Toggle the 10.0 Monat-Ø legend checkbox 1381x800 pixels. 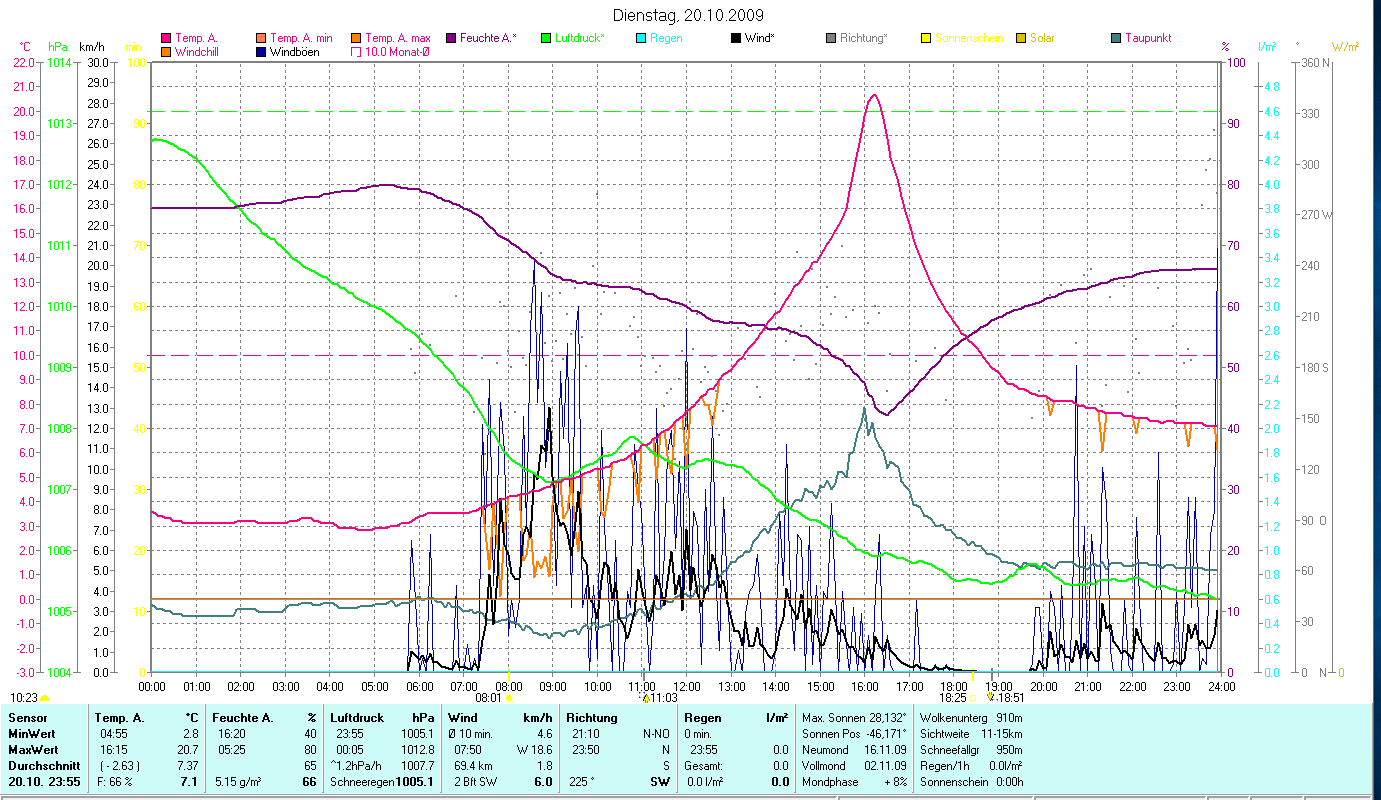356,51
